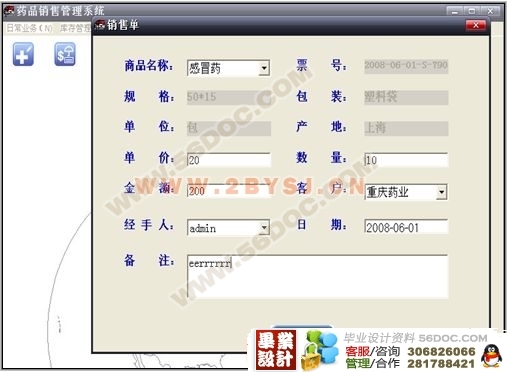This screenshot has width=507, height=372.
Task: Click the 数量 field containing 10
Action: (x=406, y=160)
